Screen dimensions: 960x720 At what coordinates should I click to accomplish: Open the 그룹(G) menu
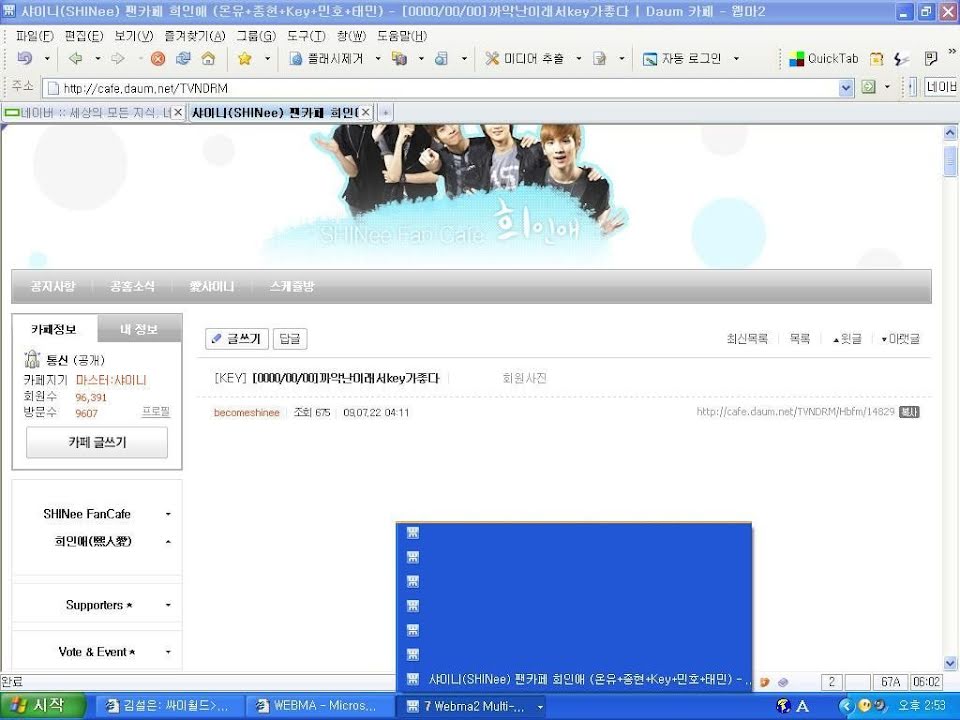tap(256, 36)
